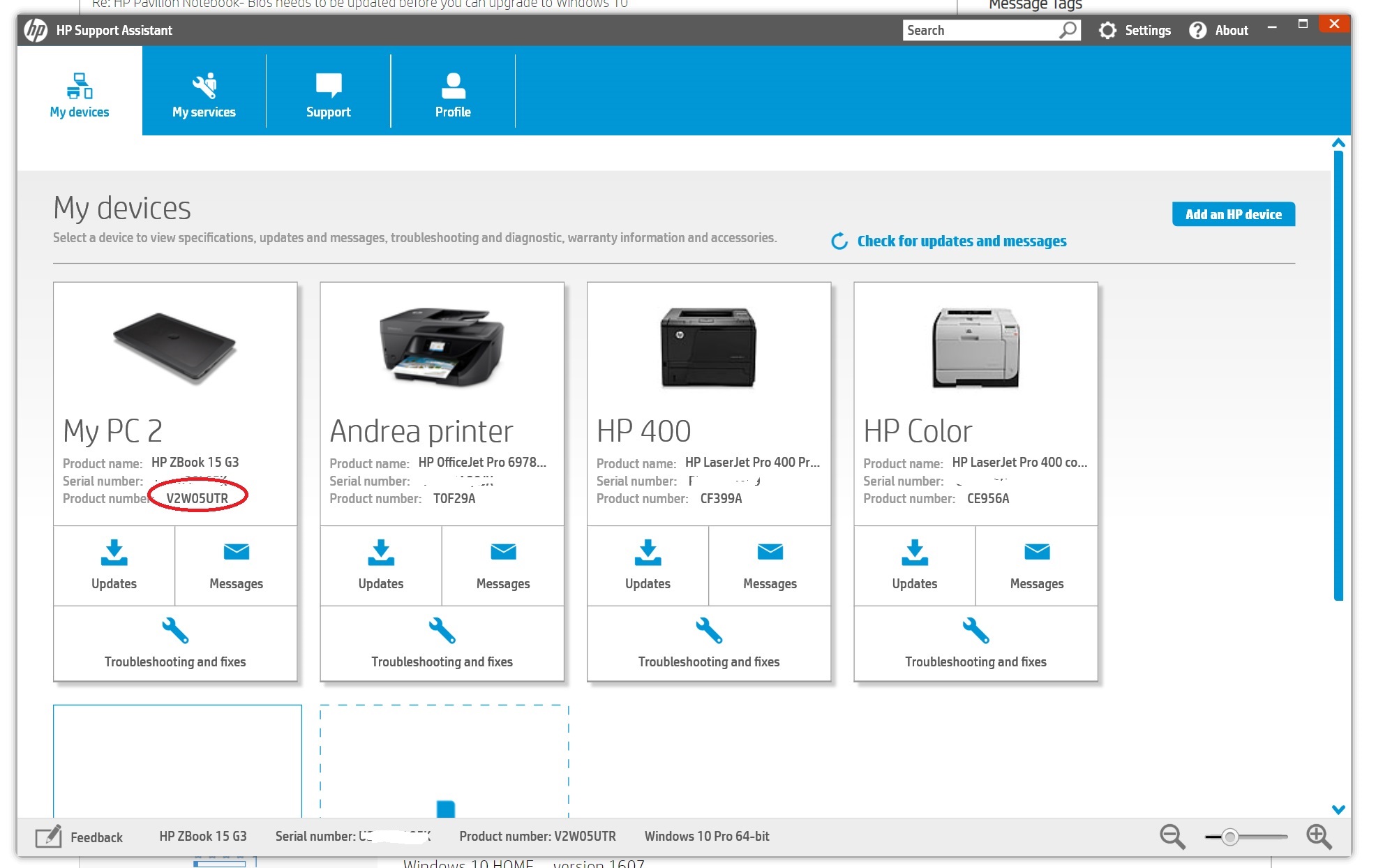Open Settings gear in title bar
This screenshot has width=1376, height=868.
(1107, 31)
